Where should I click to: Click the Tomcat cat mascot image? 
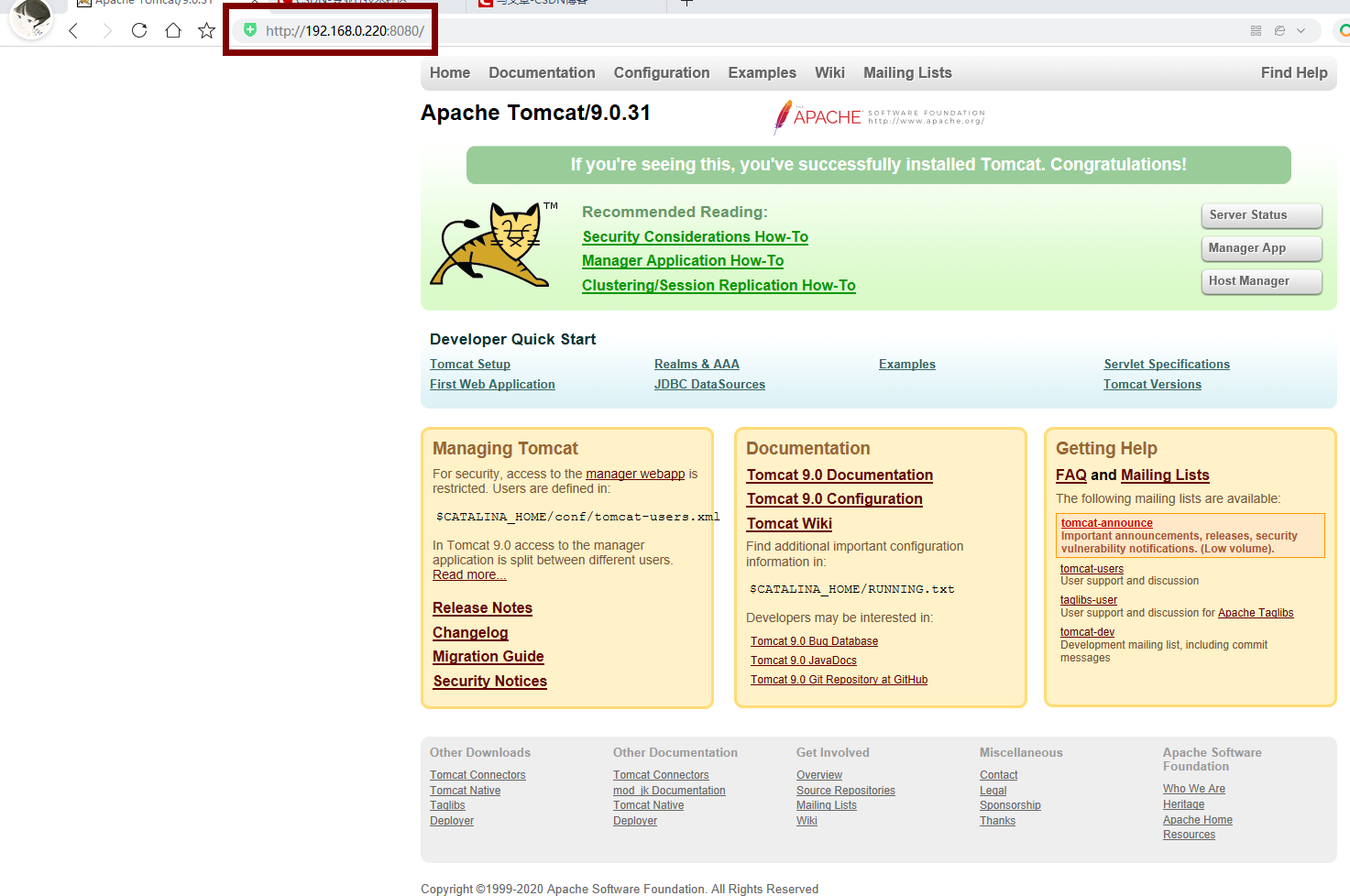[492, 245]
